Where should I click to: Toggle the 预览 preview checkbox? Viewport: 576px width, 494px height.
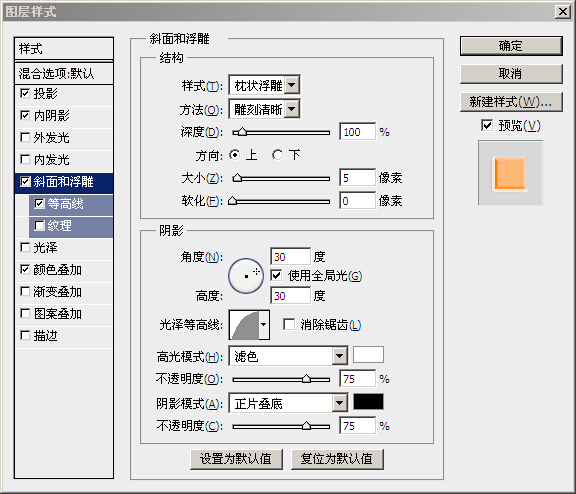(x=486, y=126)
